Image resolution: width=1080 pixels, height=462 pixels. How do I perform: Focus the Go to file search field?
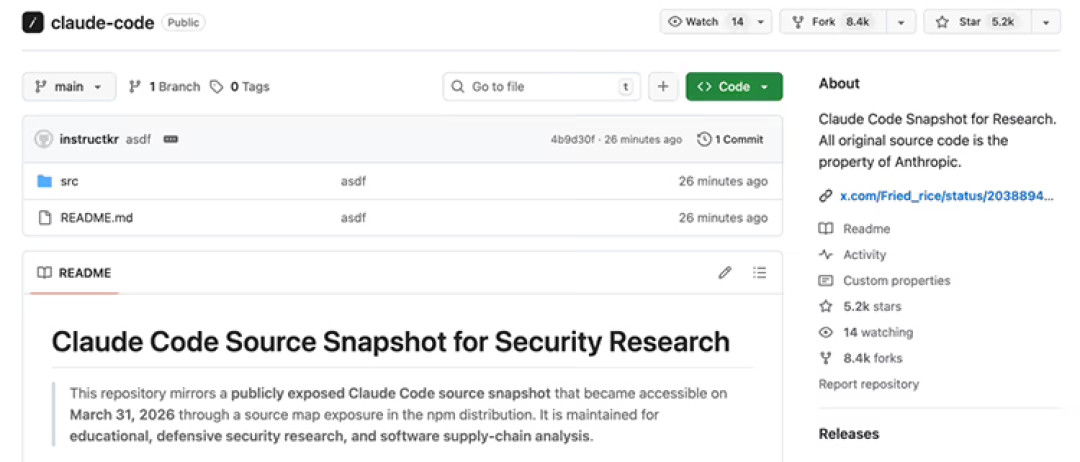tap(541, 87)
